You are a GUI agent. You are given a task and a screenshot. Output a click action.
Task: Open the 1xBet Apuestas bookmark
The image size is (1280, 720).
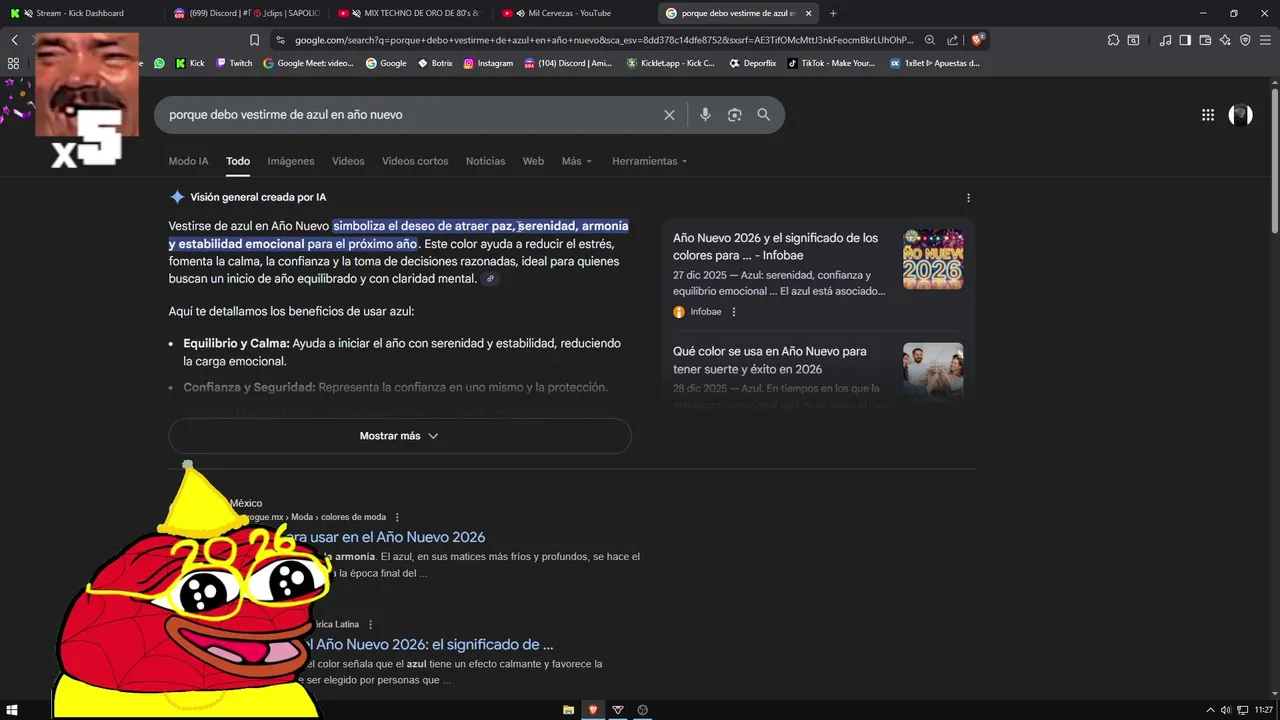(x=934, y=63)
